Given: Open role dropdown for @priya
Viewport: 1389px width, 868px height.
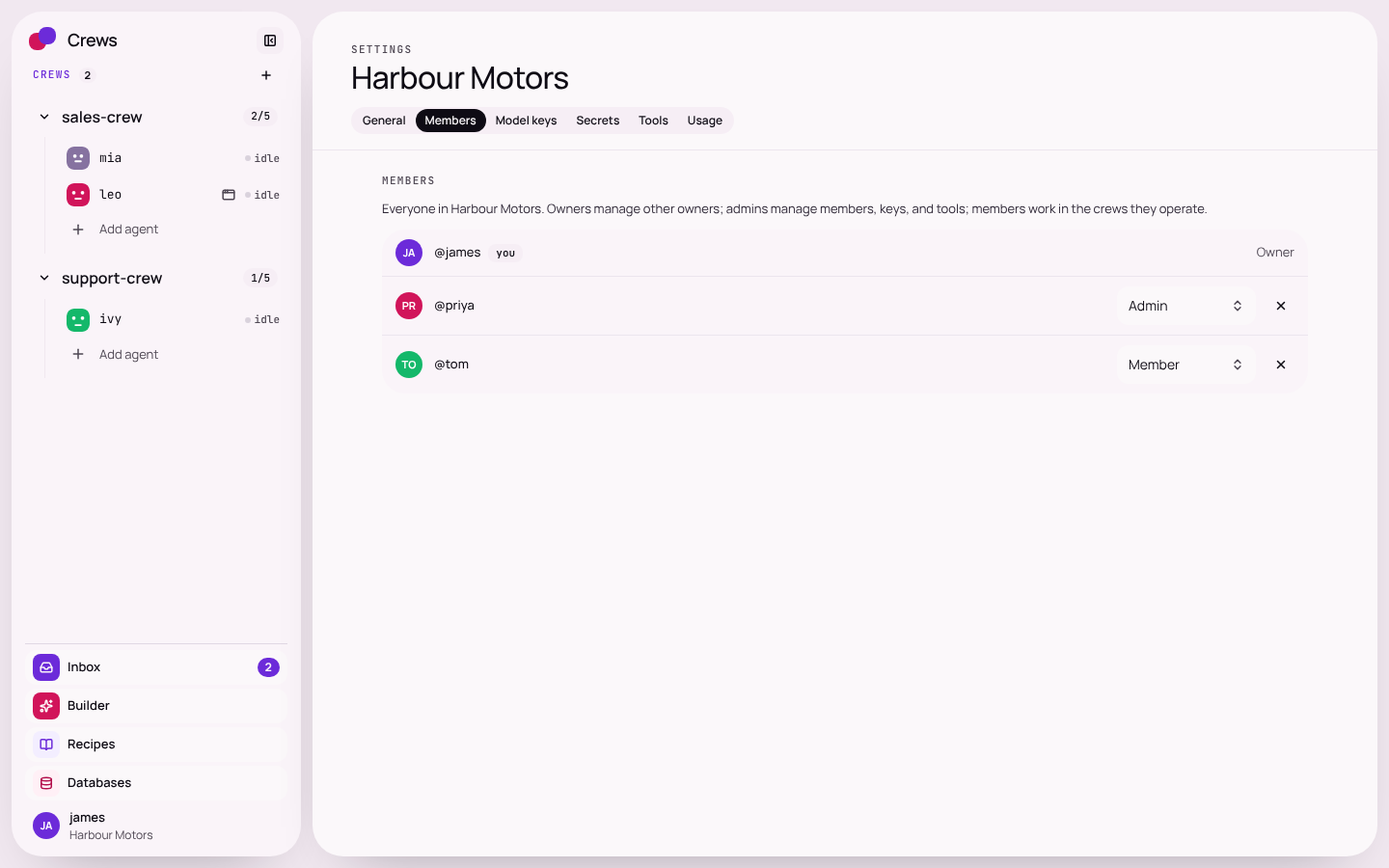Looking at the screenshot, I should [x=1185, y=306].
